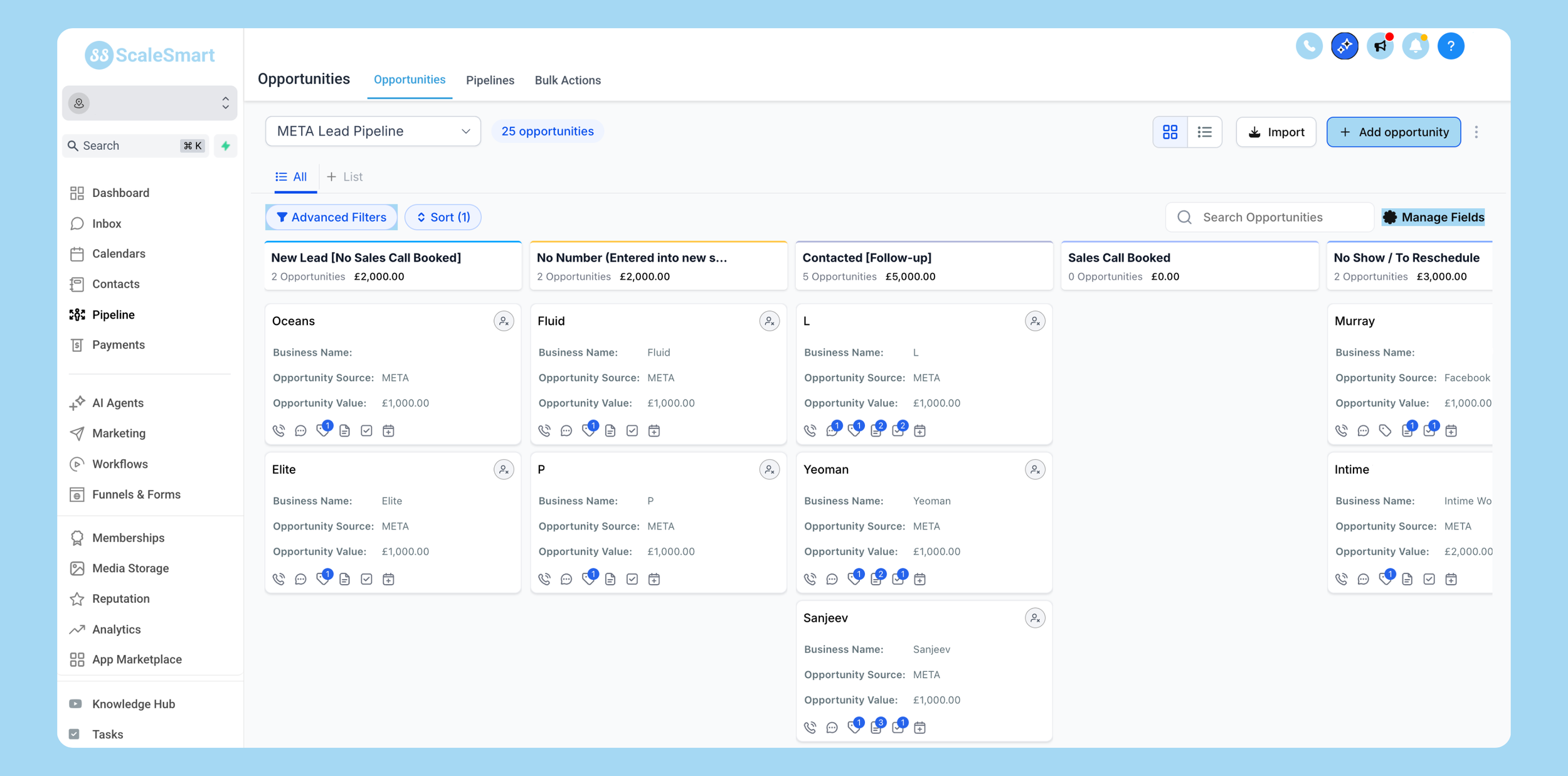Screen dimensions: 1568x776
Task: Click the phone dialer icon in header
Action: [x=1308, y=46]
